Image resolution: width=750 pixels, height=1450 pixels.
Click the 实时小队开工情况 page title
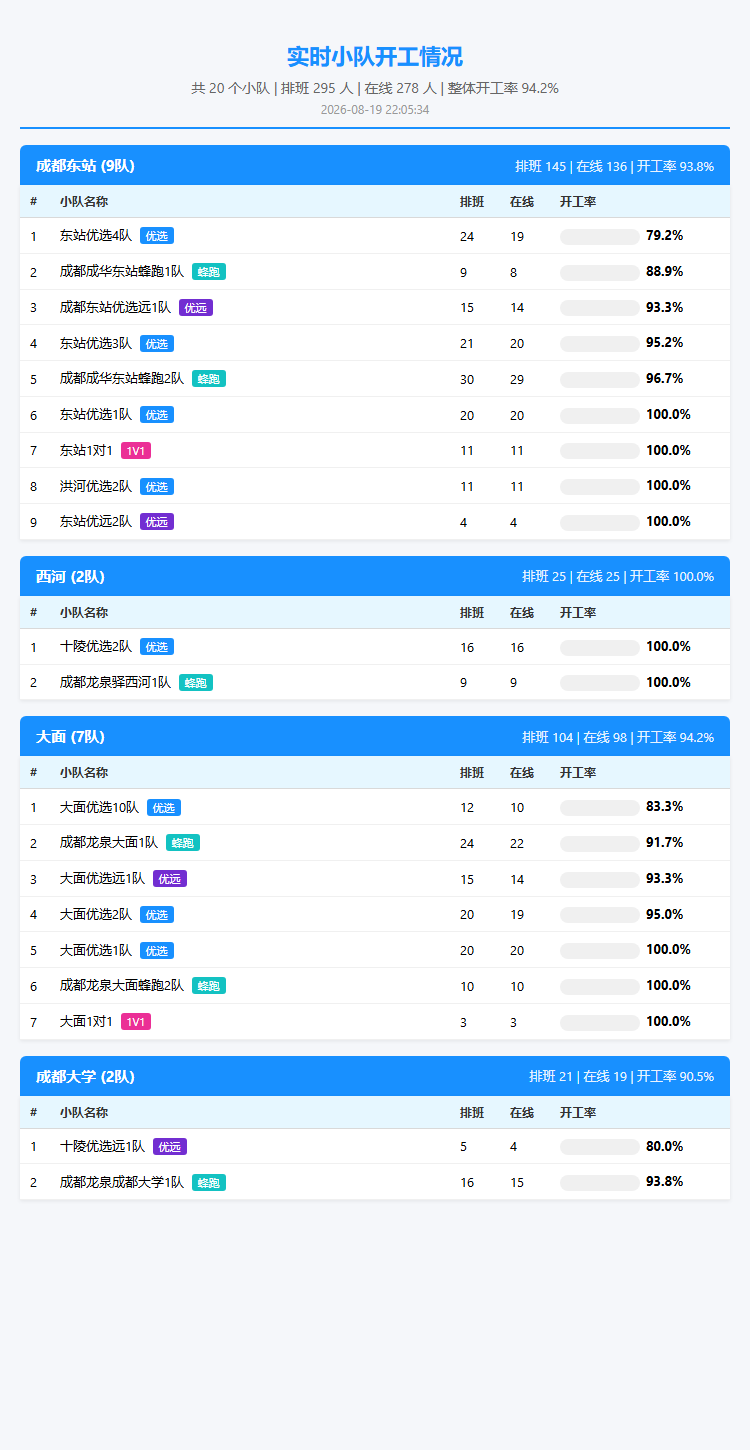pos(375,57)
